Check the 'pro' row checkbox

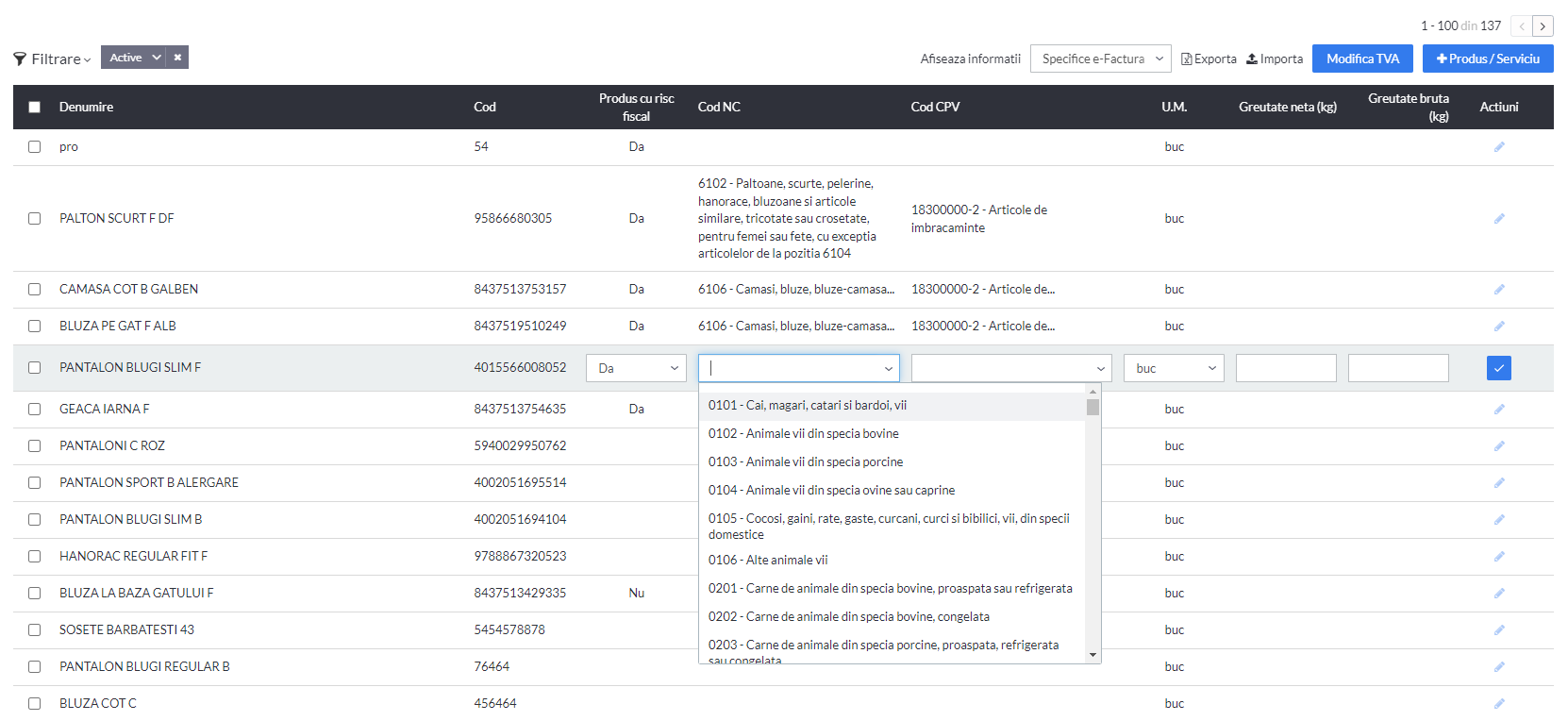click(35, 147)
